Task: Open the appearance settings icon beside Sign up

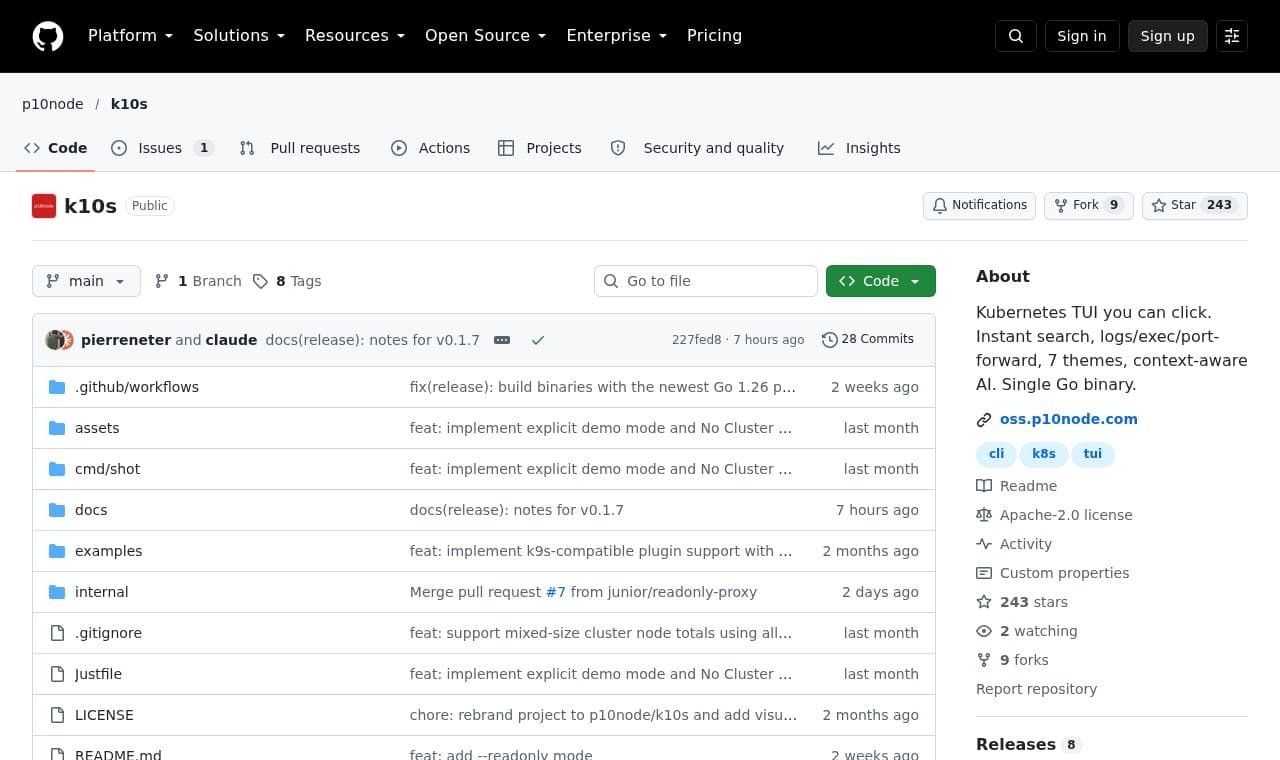Action: pyautogui.click(x=1232, y=36)
